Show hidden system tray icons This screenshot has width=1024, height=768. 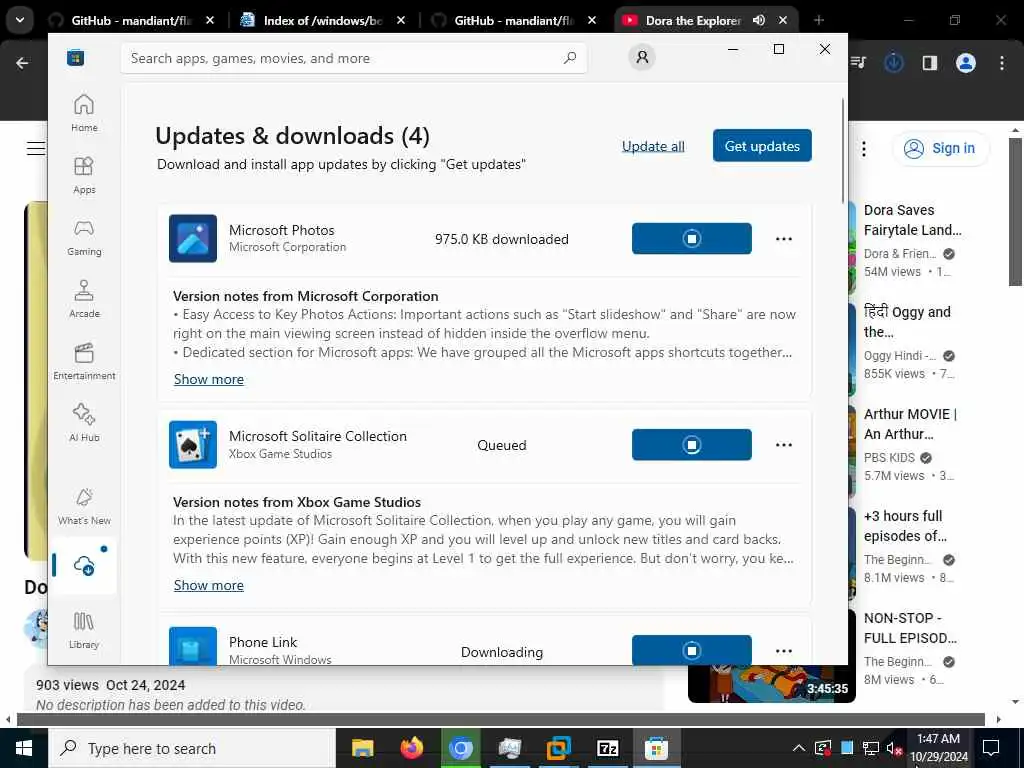point(798,748)
